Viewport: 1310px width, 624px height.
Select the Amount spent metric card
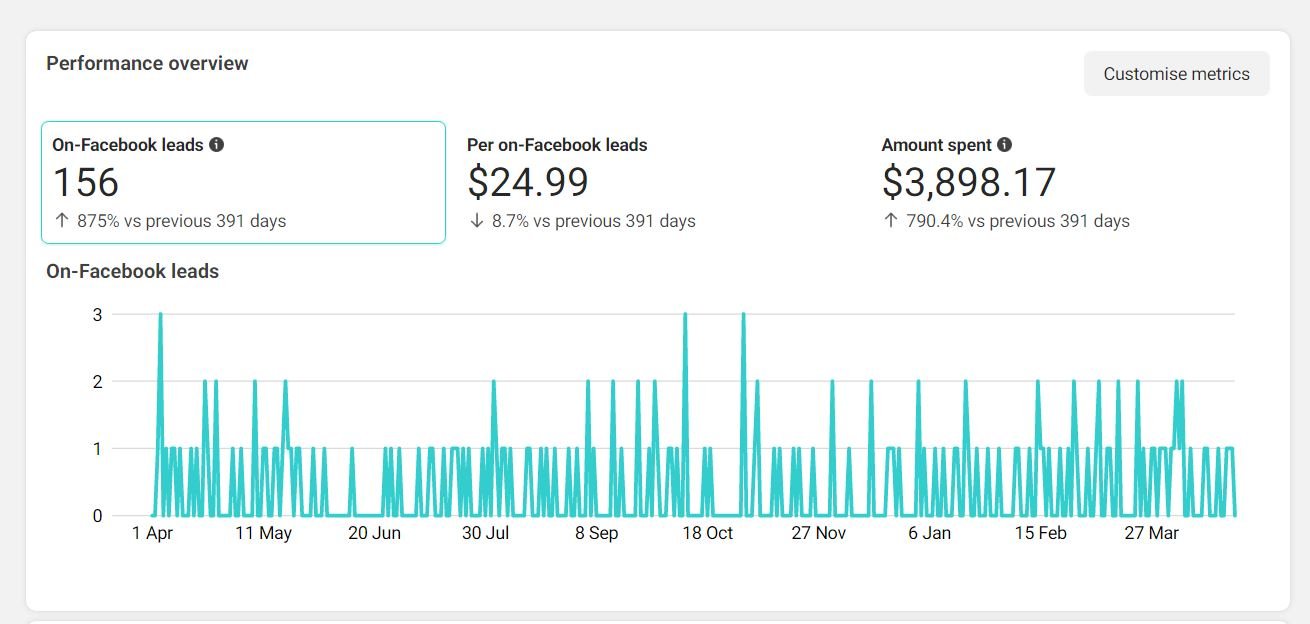1072,182
